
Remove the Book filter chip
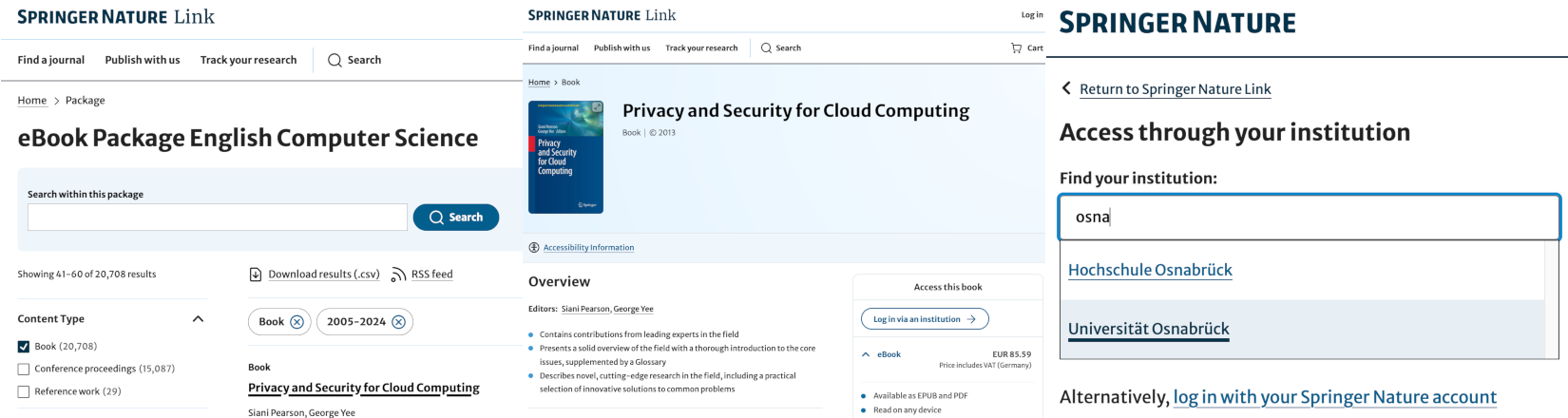pyautogui.click(x=296, y=322)
